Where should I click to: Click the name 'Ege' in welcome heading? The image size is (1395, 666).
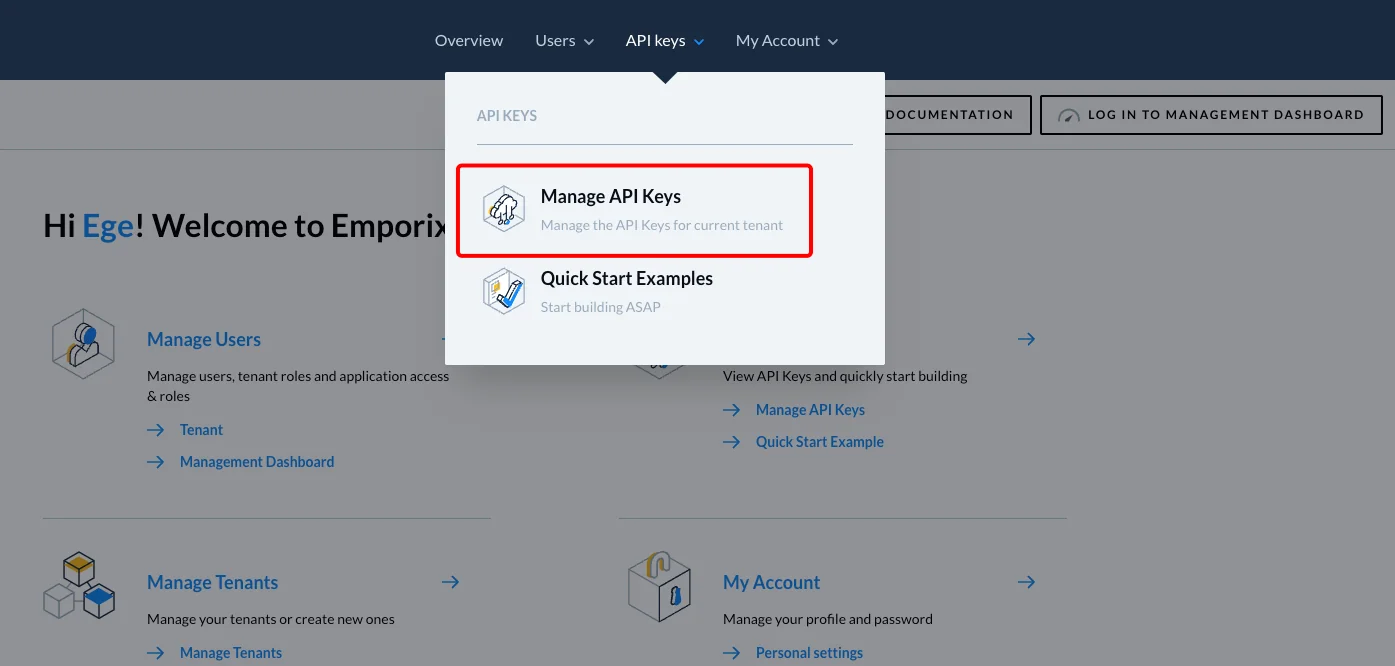click(x=108, y=227)
